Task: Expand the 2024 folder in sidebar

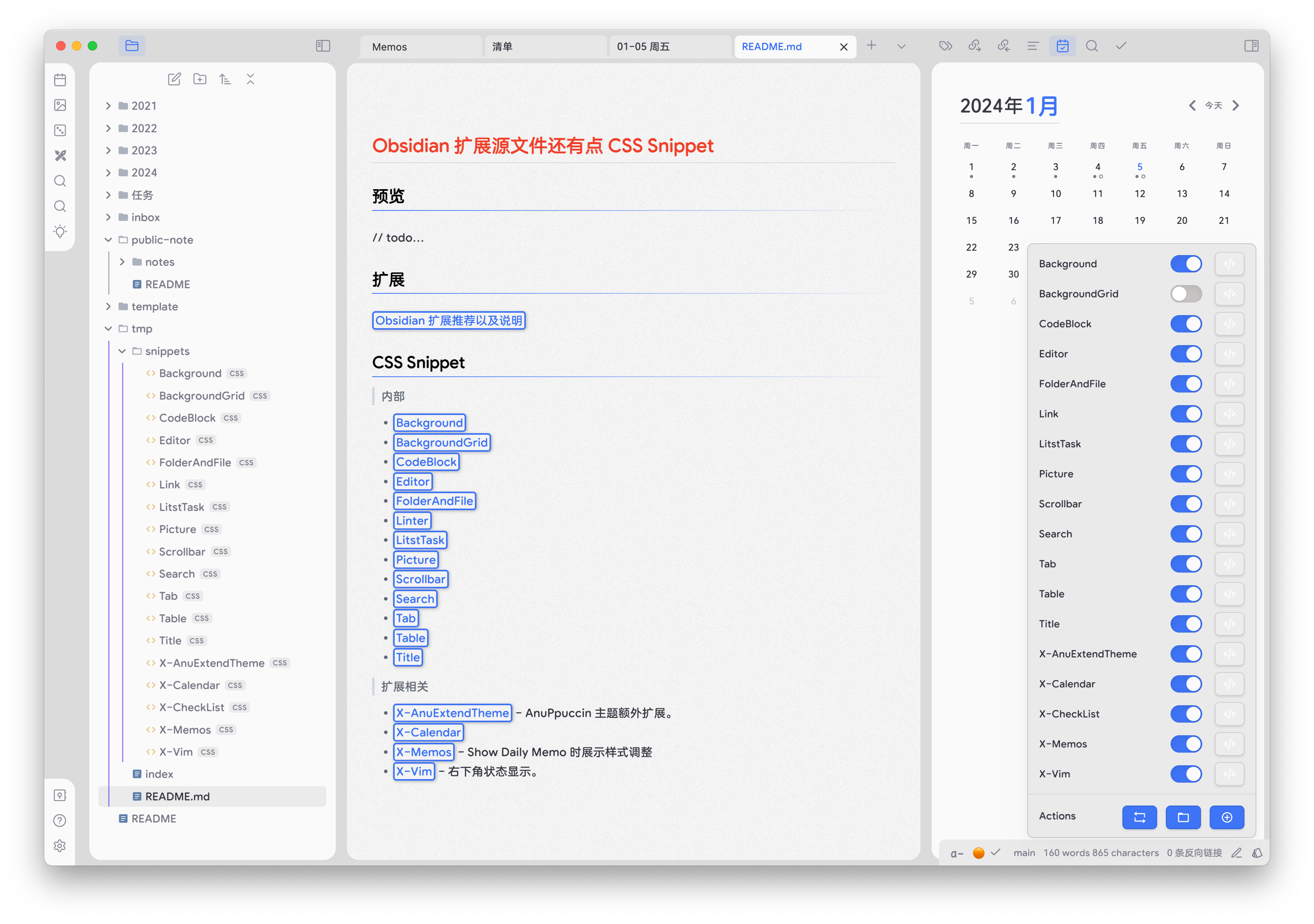Action: coord(110,172)
